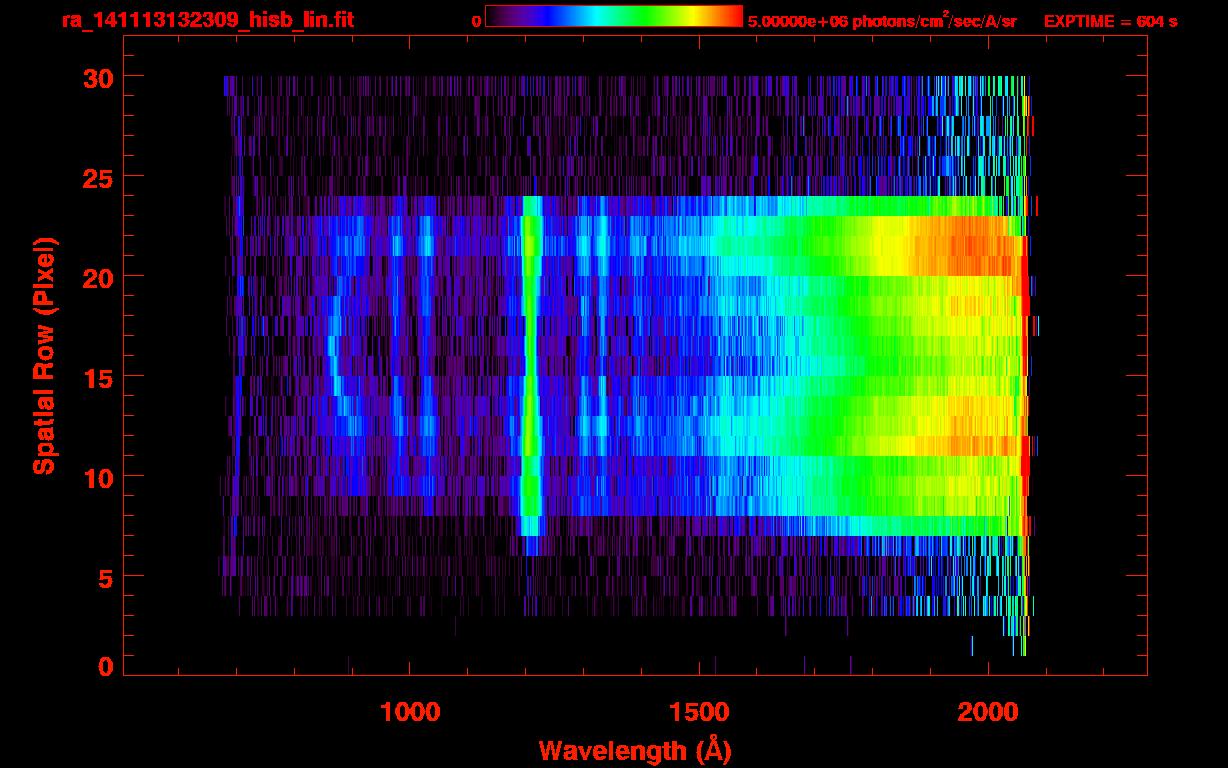Click the 2000 wavelength tick label
This screenshot has width=1228, height=768.
(x=988, y=712)
